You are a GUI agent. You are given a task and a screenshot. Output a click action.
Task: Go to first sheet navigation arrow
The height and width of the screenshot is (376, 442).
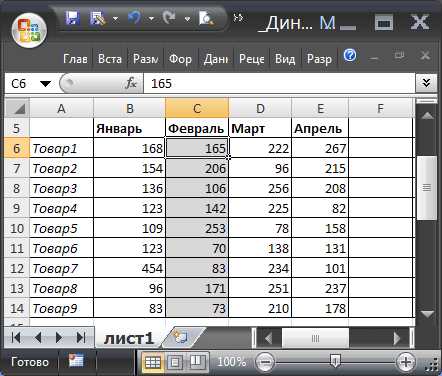click(x=16, y=338)
